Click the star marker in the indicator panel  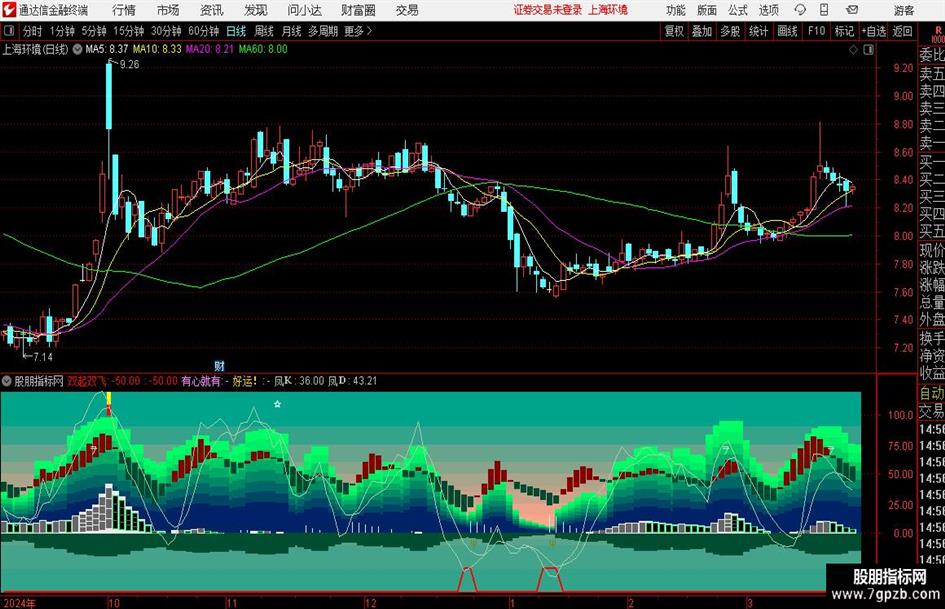tap(277, 404)
